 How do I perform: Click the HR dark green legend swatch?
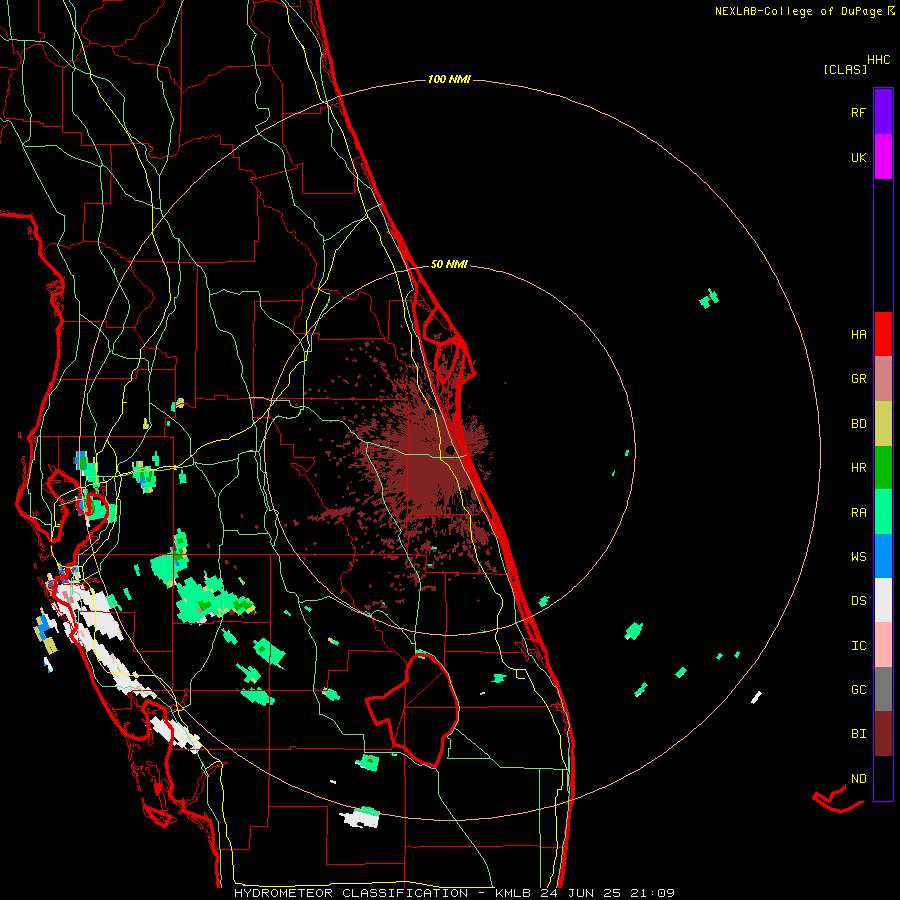pyautogui.click(x=883, y=467)
